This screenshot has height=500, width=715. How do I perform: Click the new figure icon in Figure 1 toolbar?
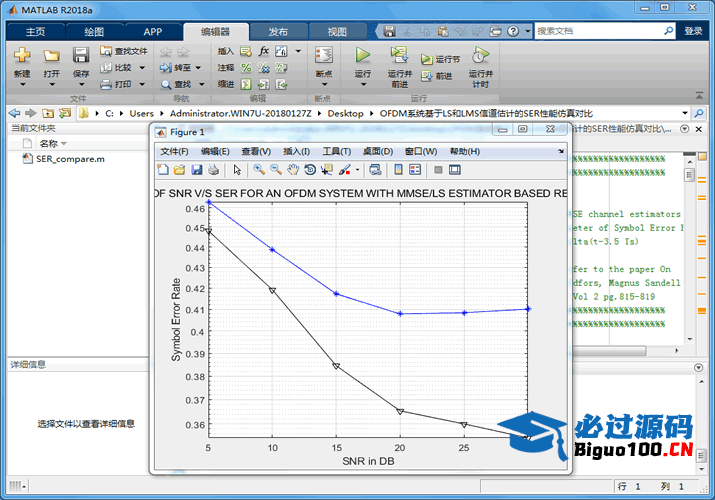[x=163, y=170]
